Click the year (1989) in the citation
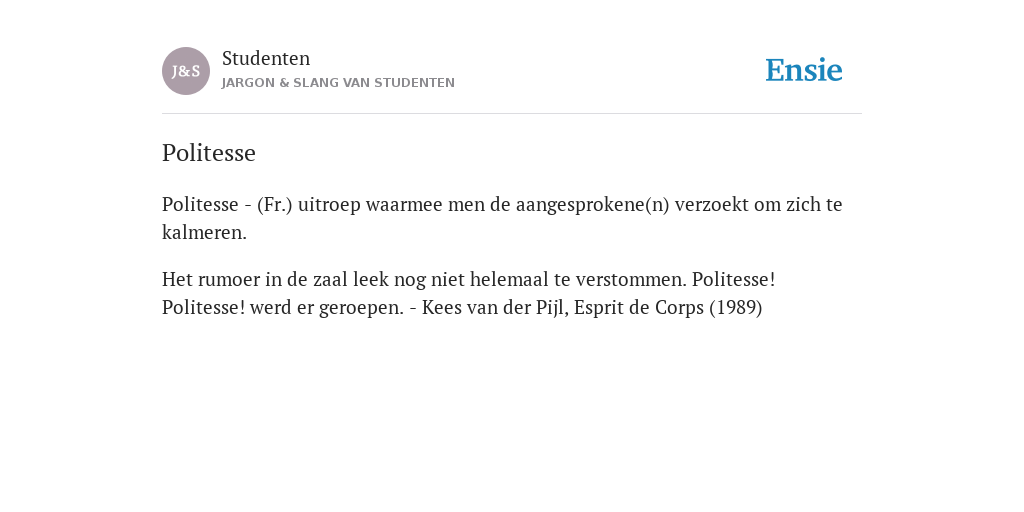The image size is (1024, 512). point(736,308)
